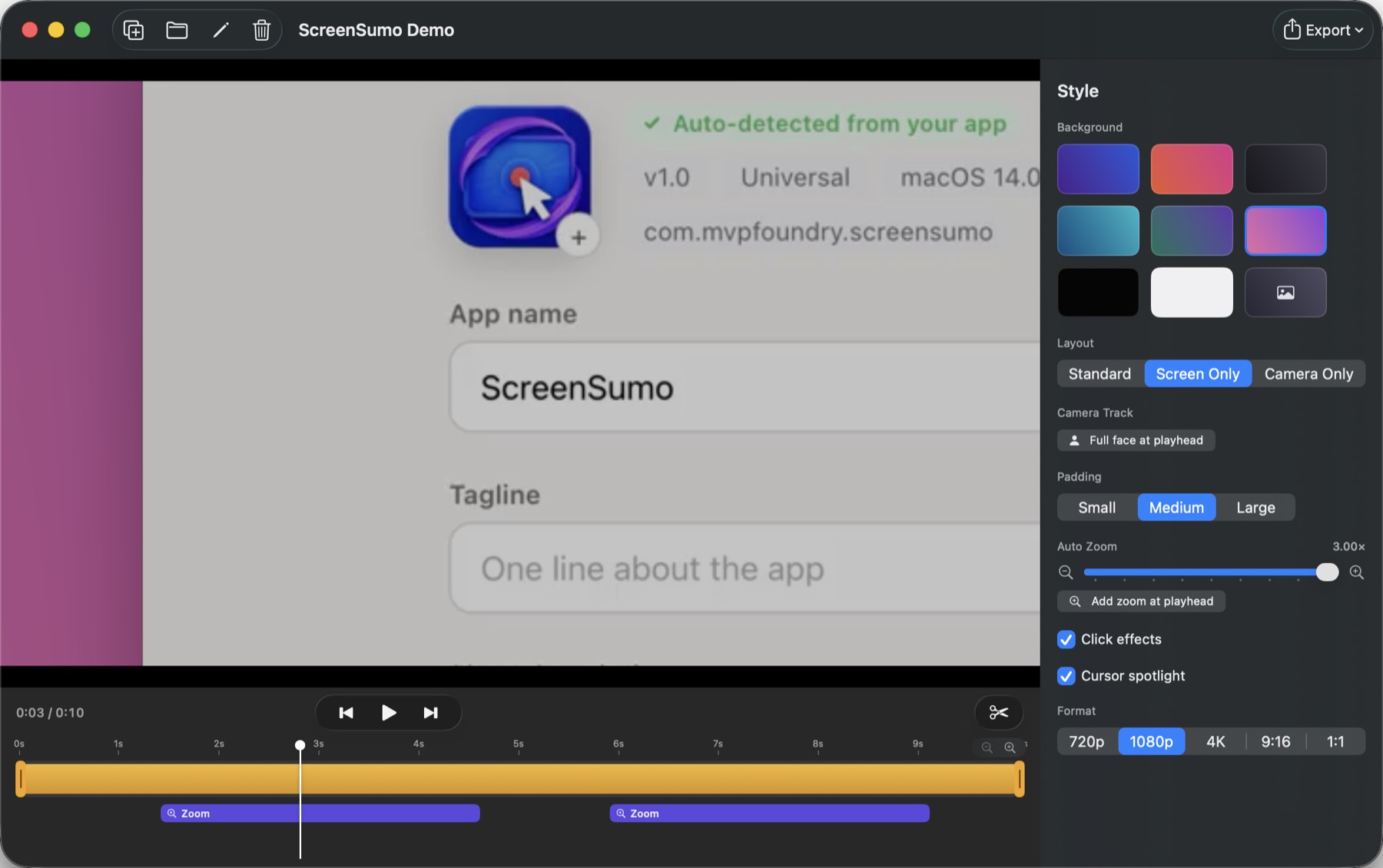Start playback with the play button
The height and width of the screenshot is (868, 1383).
click(389, 713)
